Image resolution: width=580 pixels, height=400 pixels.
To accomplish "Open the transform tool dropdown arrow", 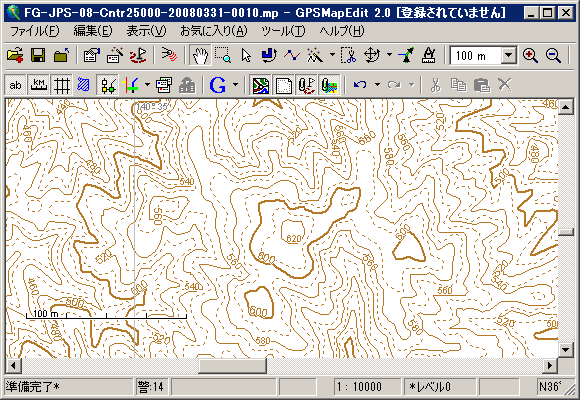I will tap(389, 56).
